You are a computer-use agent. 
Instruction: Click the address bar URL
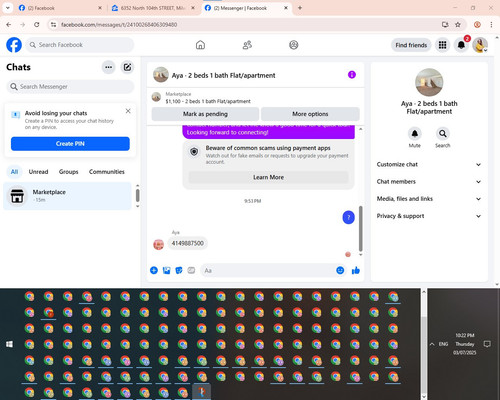(x=119, y=25)
